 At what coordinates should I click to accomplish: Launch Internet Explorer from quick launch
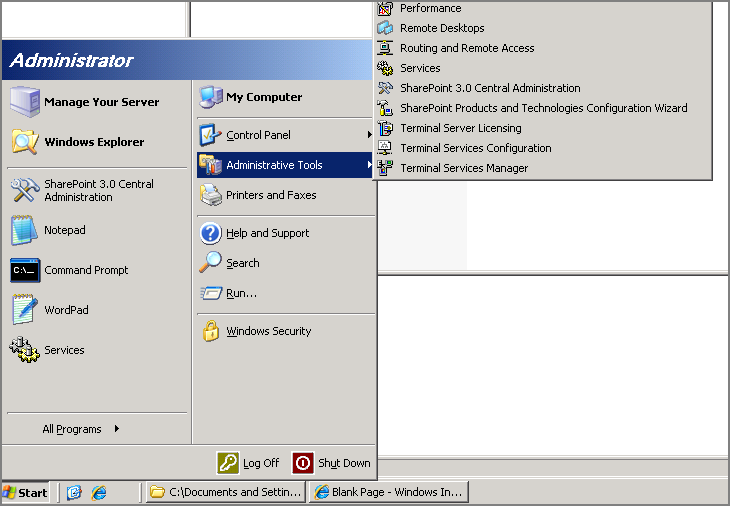click(99, 493)
